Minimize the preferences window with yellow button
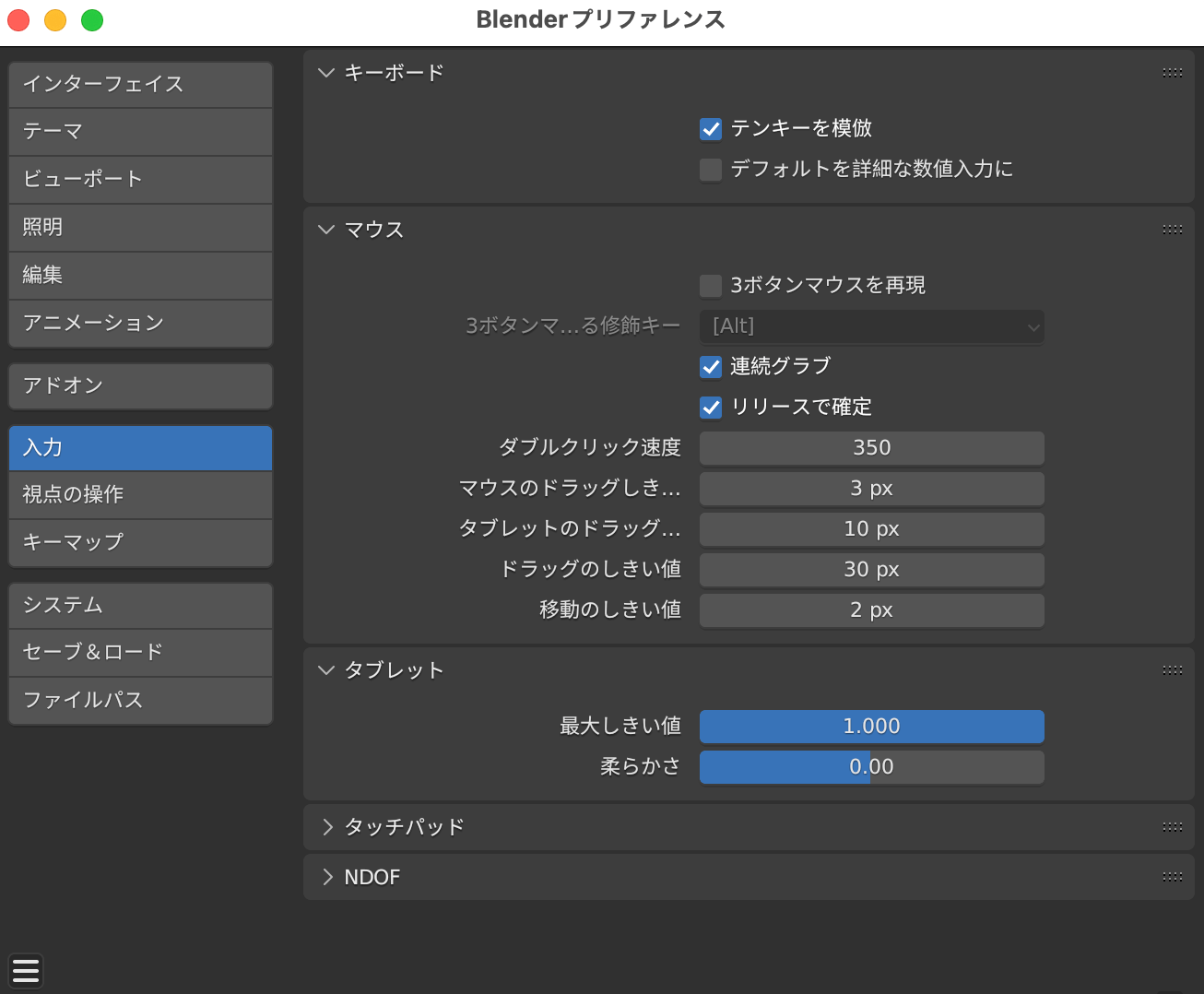Screen dimensions: 1204x994 (55, 20)
